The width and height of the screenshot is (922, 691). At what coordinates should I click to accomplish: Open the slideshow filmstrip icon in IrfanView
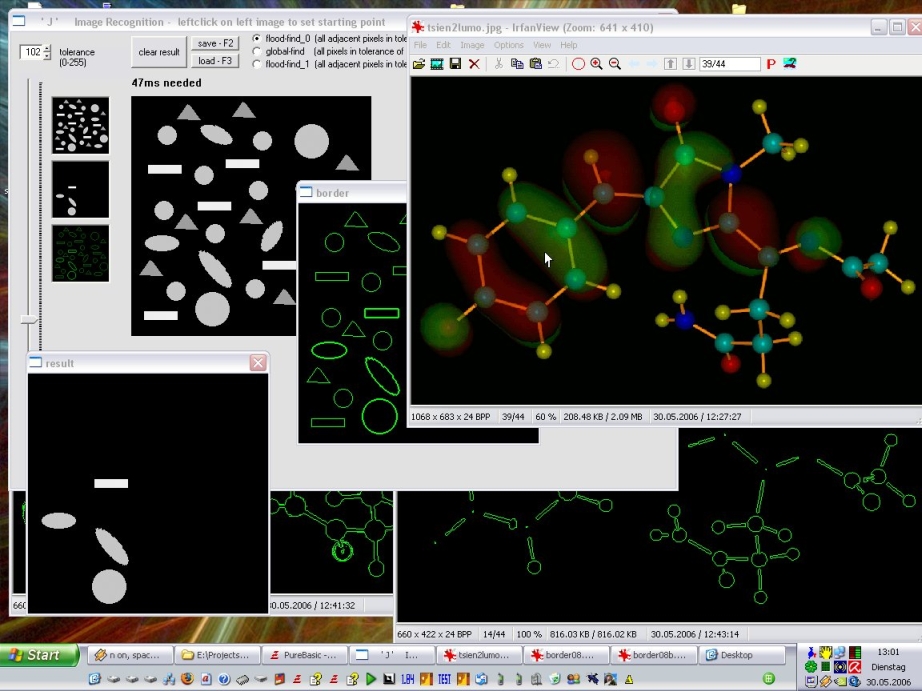[437, 64]
